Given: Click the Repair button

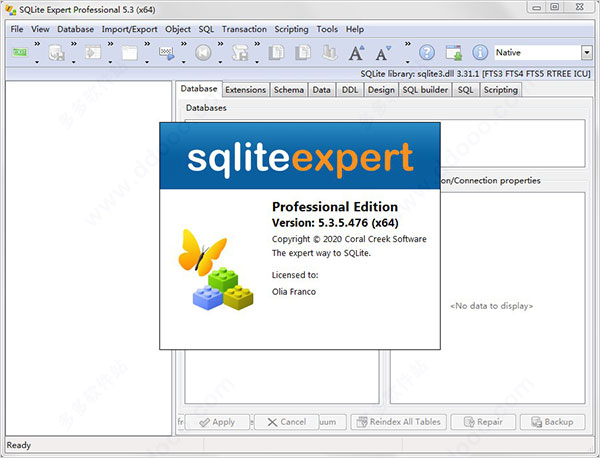Looking at the screenshot, I should (483, 422).
